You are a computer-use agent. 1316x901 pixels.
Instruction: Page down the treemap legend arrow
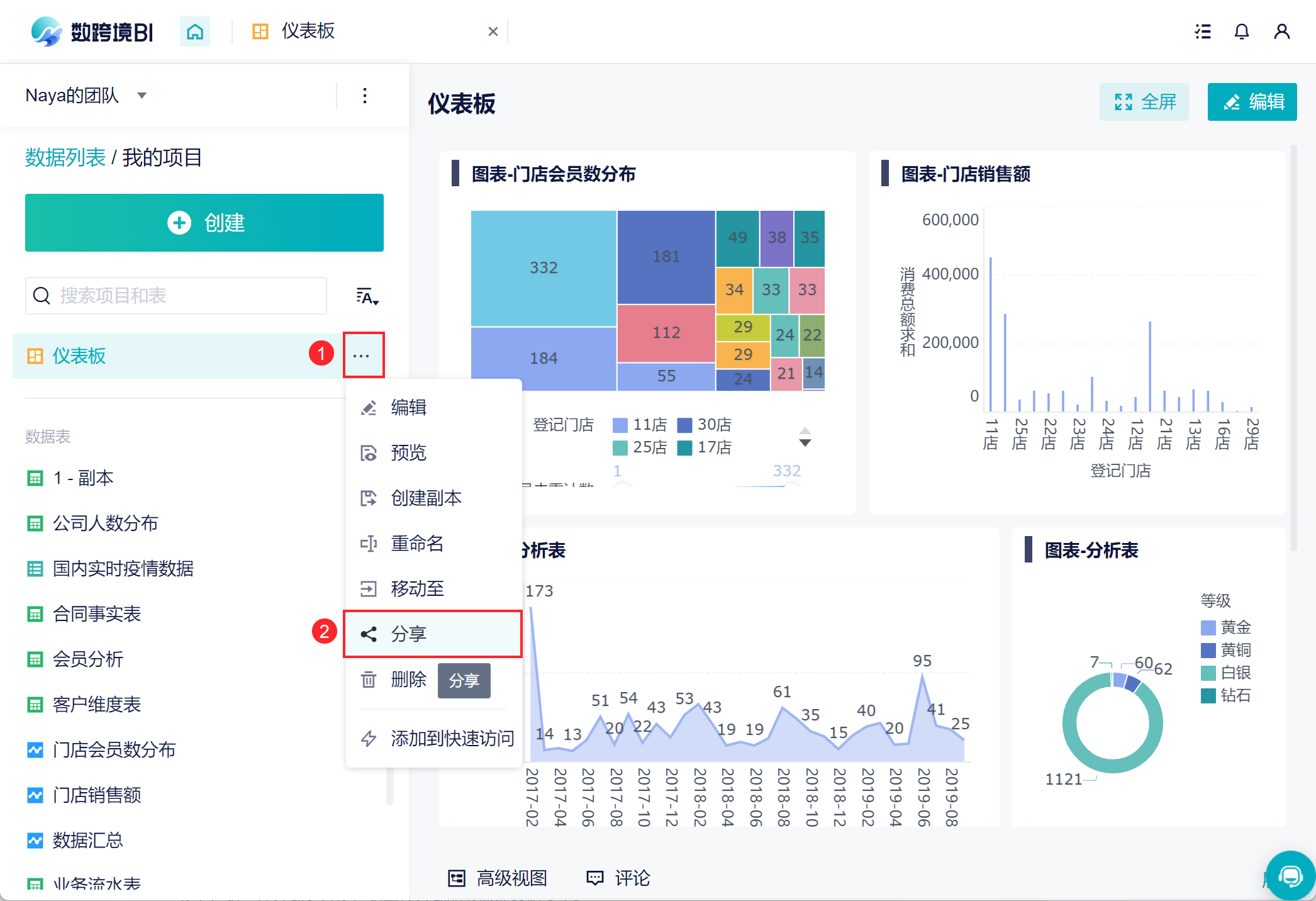805,443
